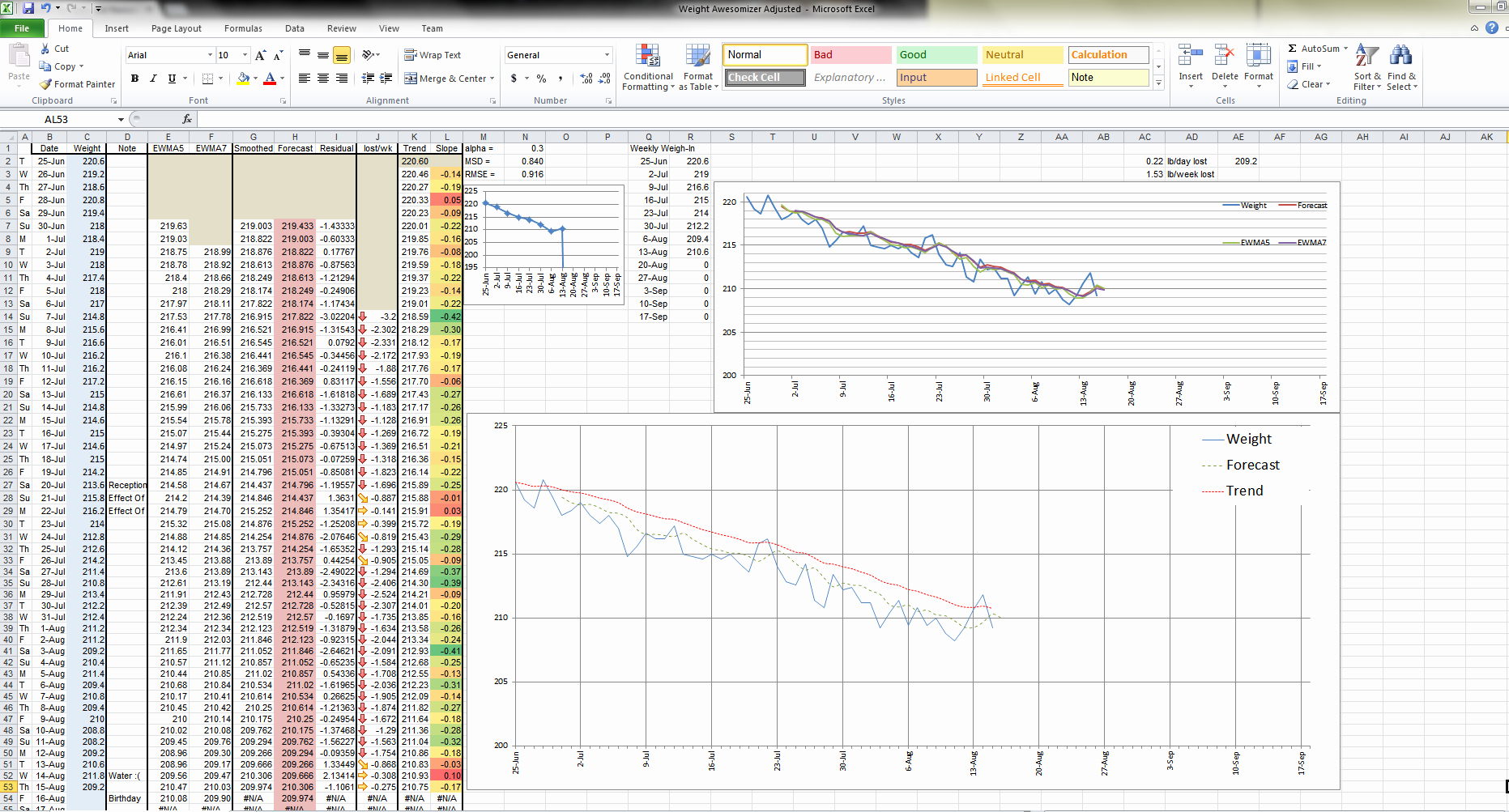Open the Font dialog launcher
This screenshot has width=1509, height=812.
point(283,101)
